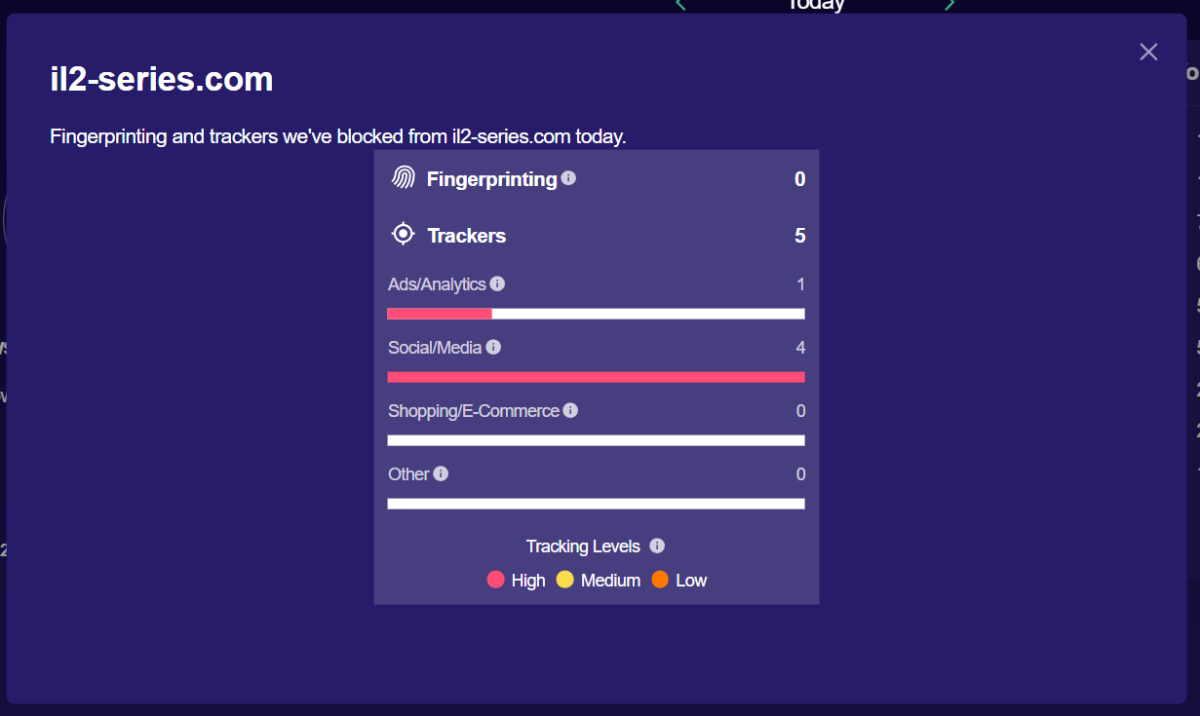
Task: Click the Ads/Analytics progress bar
Action: tap(596, 314)
